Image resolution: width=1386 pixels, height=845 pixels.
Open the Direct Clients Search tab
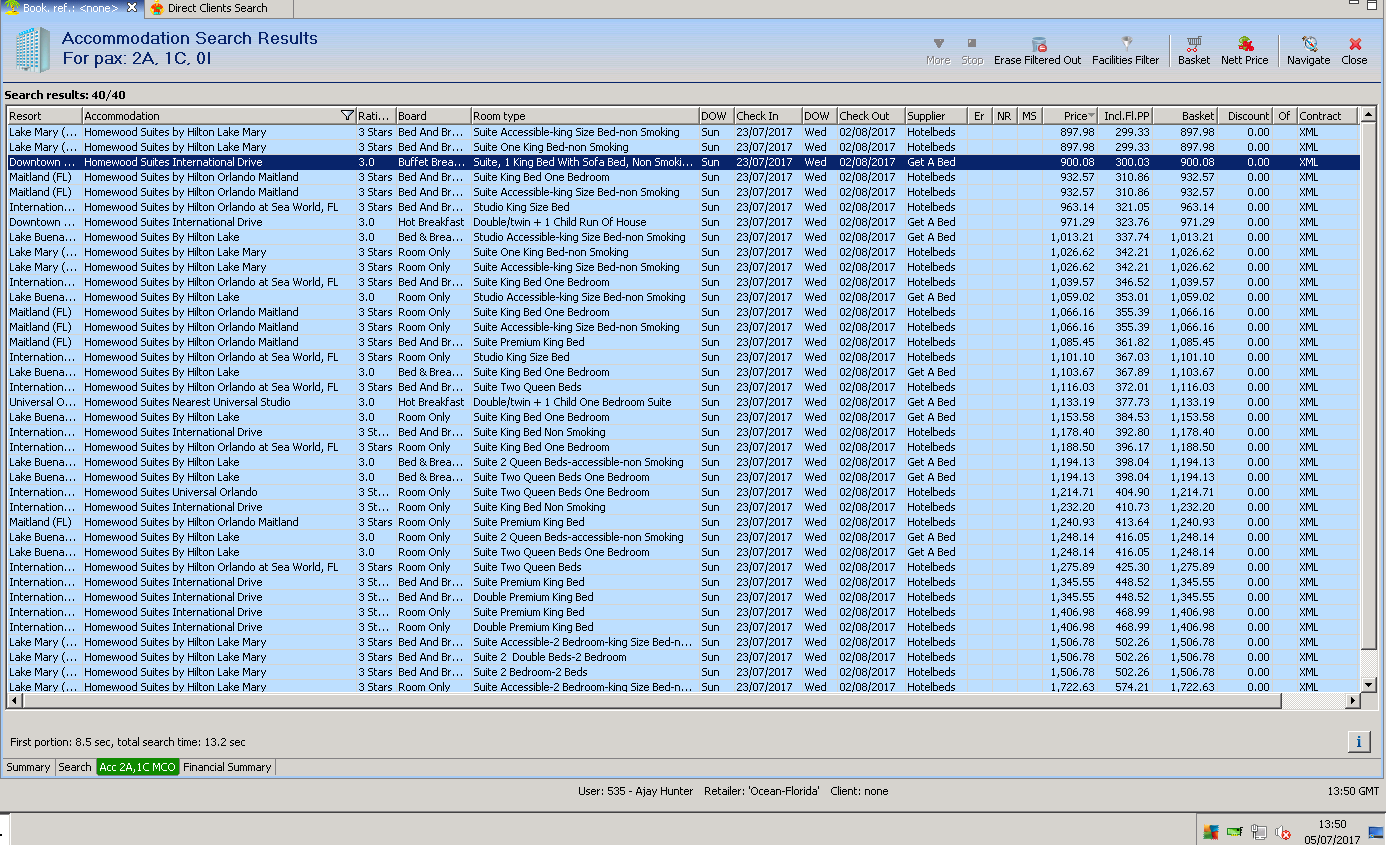click(217, 8)
